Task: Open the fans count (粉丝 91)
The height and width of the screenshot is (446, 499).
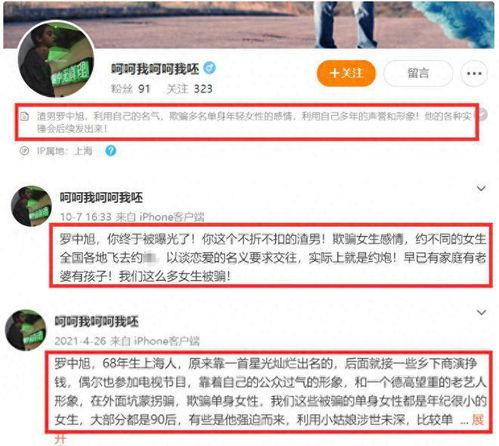Action: [x=131, y=89]
